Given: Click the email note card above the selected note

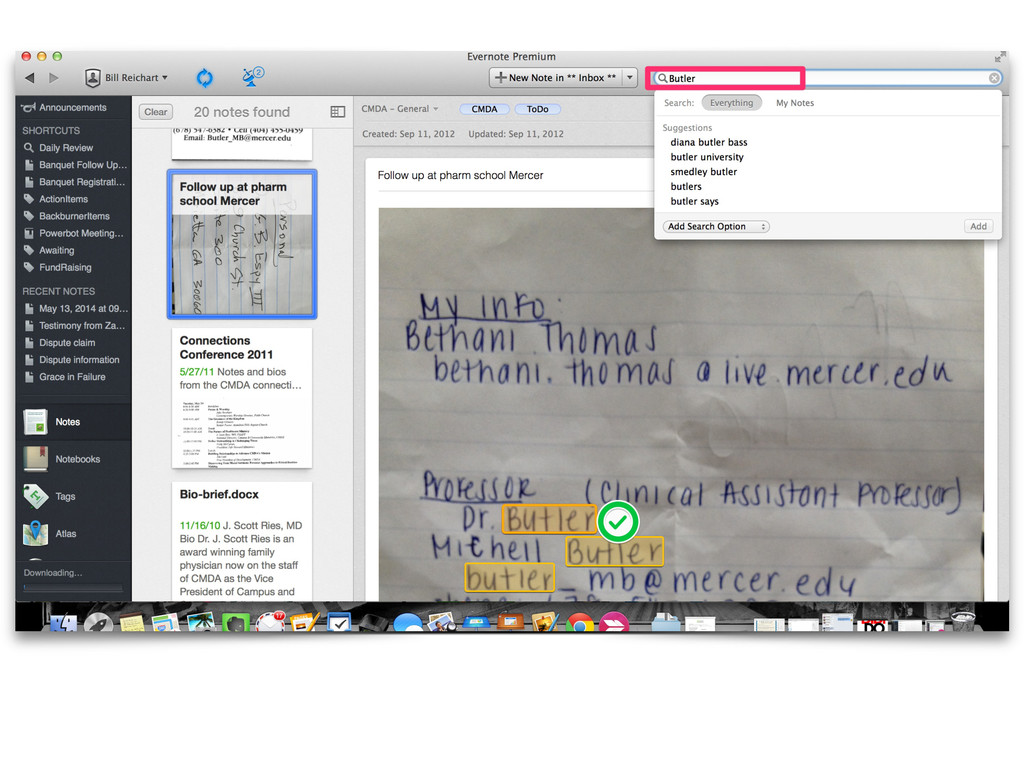Looking at the screenshot, I should pyautogui.click(x=242, y=144).
